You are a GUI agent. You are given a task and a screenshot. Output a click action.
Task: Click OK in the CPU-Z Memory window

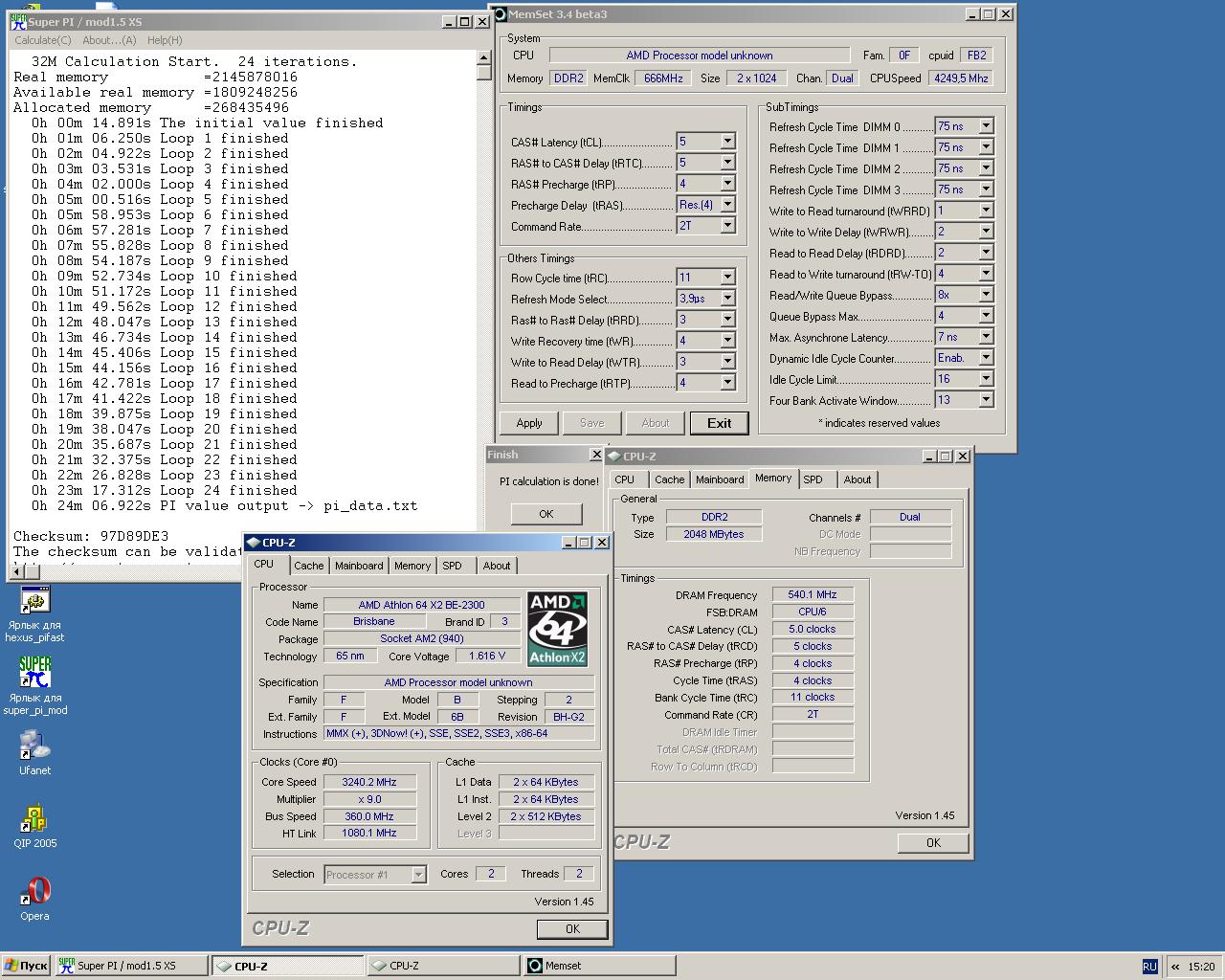click(x=933, y=843)
